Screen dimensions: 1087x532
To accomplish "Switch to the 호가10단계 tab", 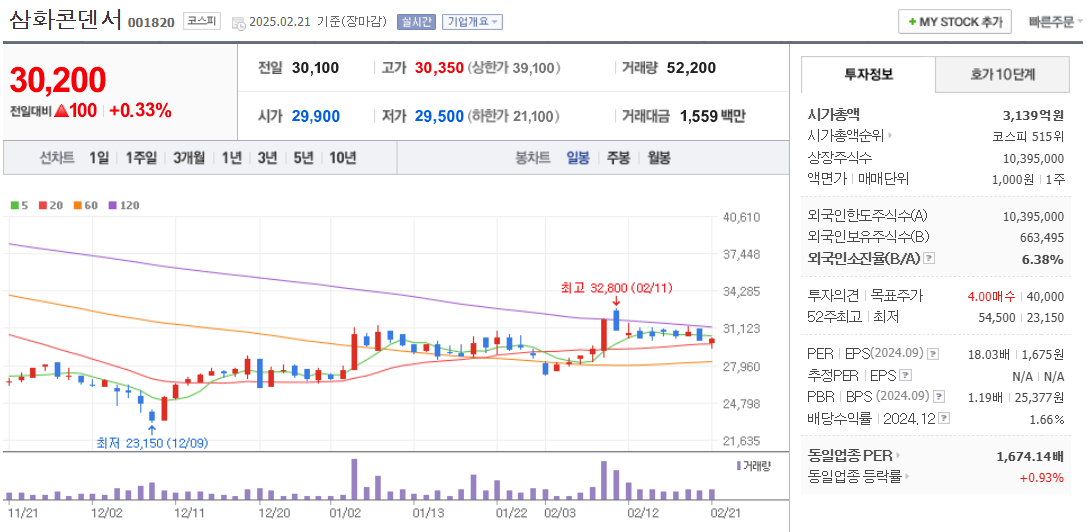I will pyautogui.click(x=1002, y=74).
